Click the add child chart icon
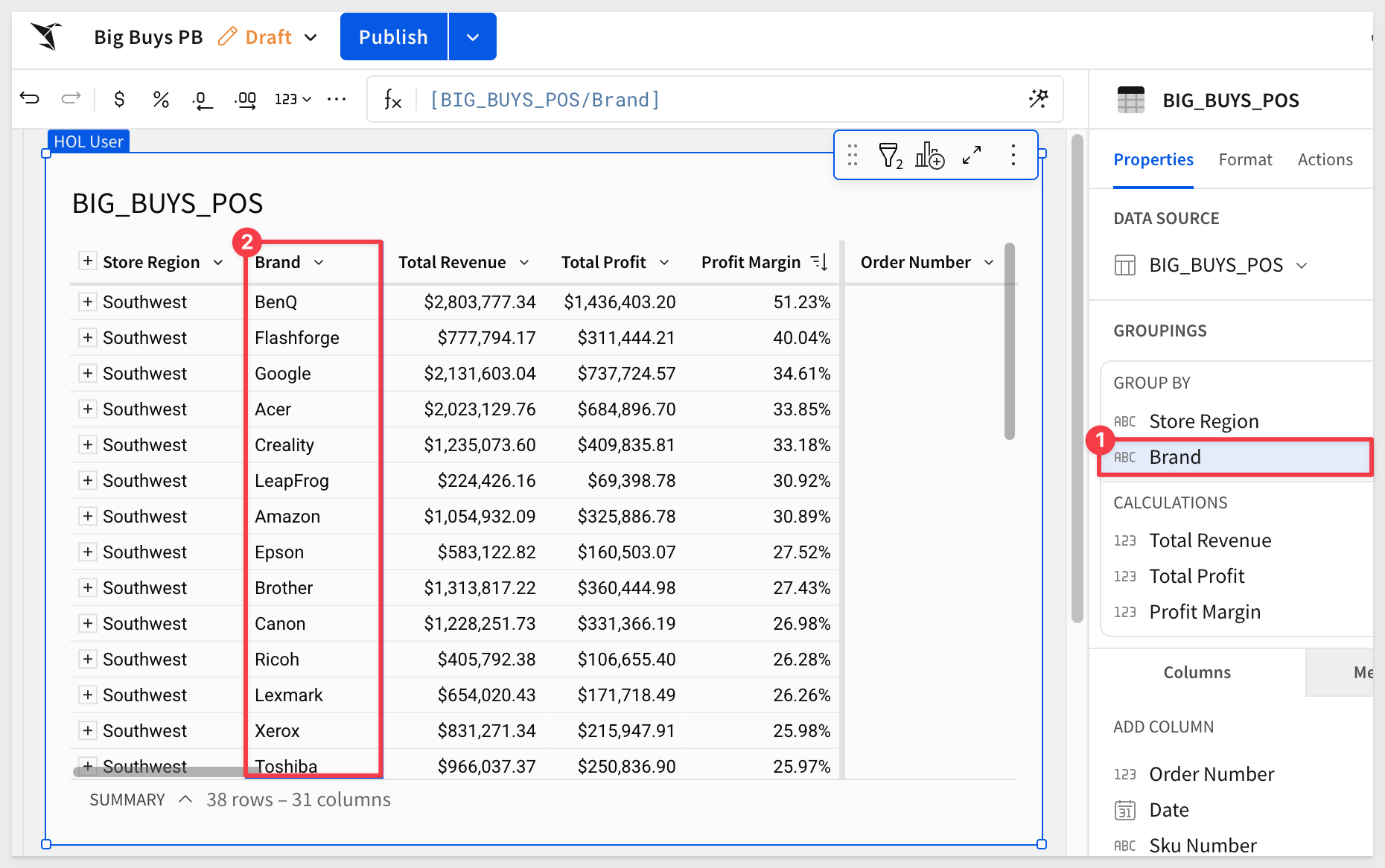Viewport: 1385px width, 868px height. [930, 156]
